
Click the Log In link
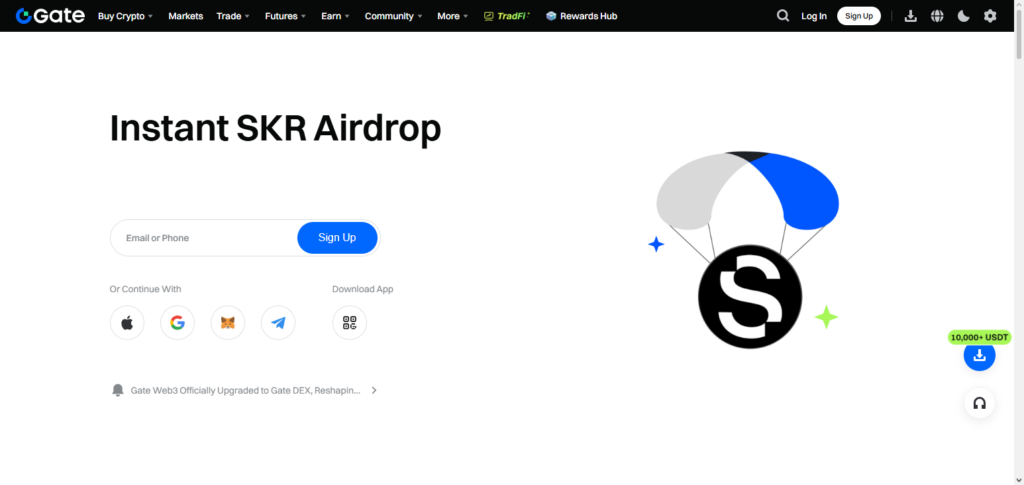click(814, 16)
